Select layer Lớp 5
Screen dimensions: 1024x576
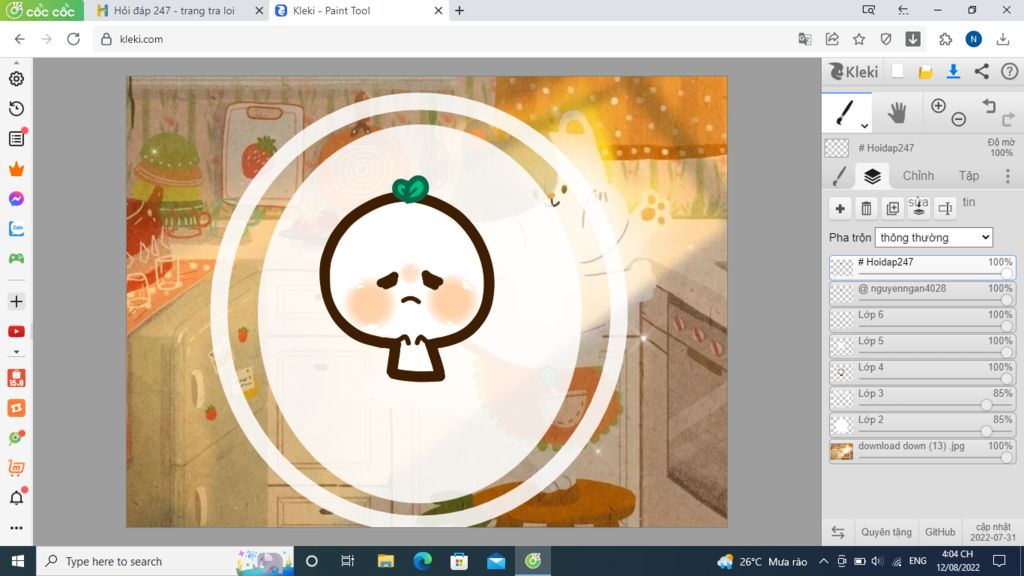tap(923, 346)
